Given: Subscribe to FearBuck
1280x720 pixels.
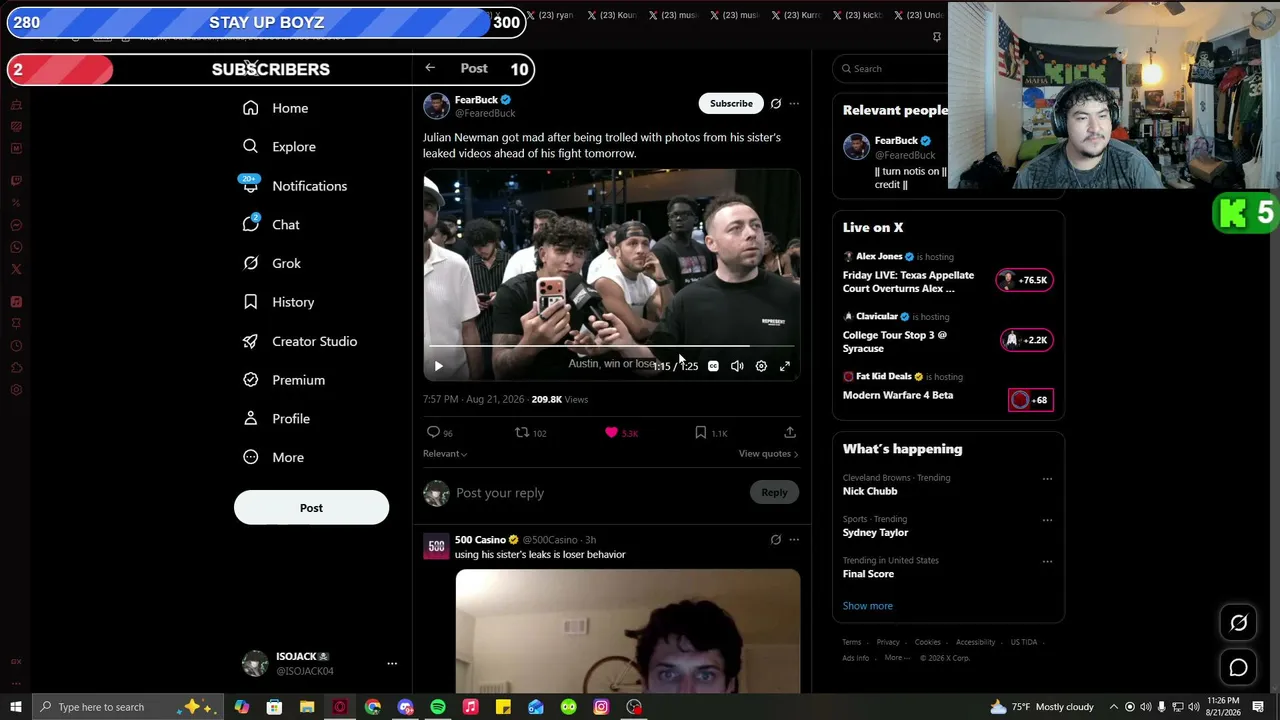Looking at the screenshot, I should click(731, 103).
